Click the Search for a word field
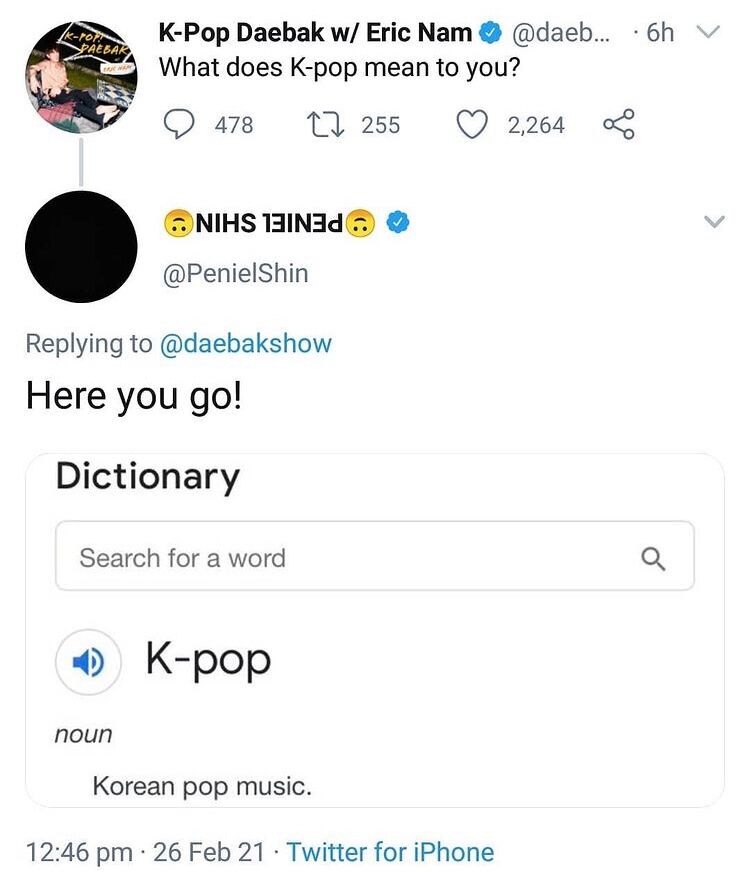 (x=375, y=556)
